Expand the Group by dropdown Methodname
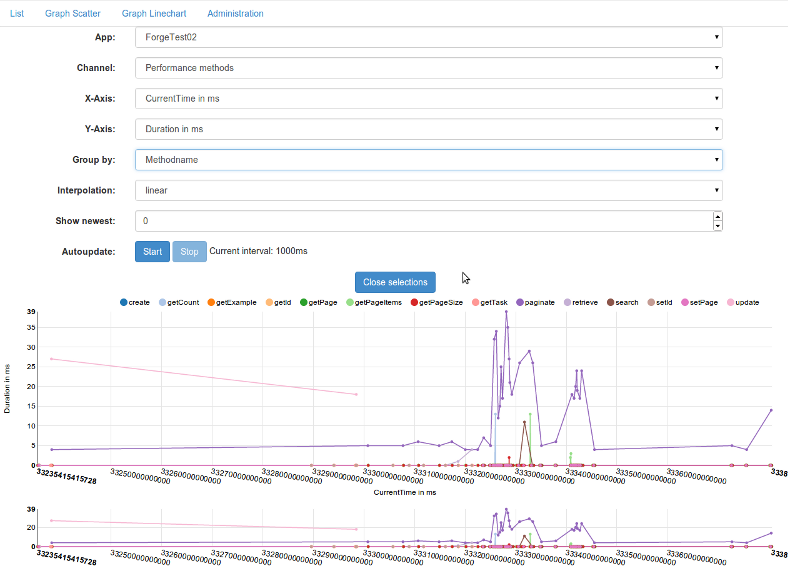788x576 pixels. click(x=429, y=160)
